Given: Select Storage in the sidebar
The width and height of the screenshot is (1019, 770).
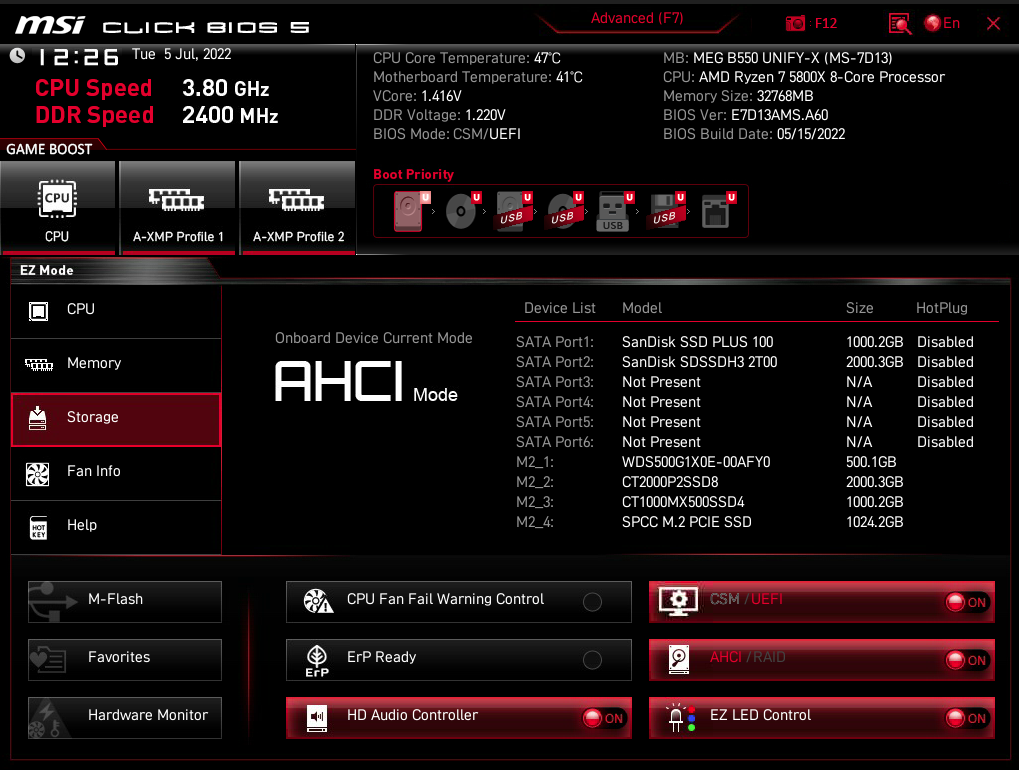Looking at the screenshot, I should pos(116,418).
